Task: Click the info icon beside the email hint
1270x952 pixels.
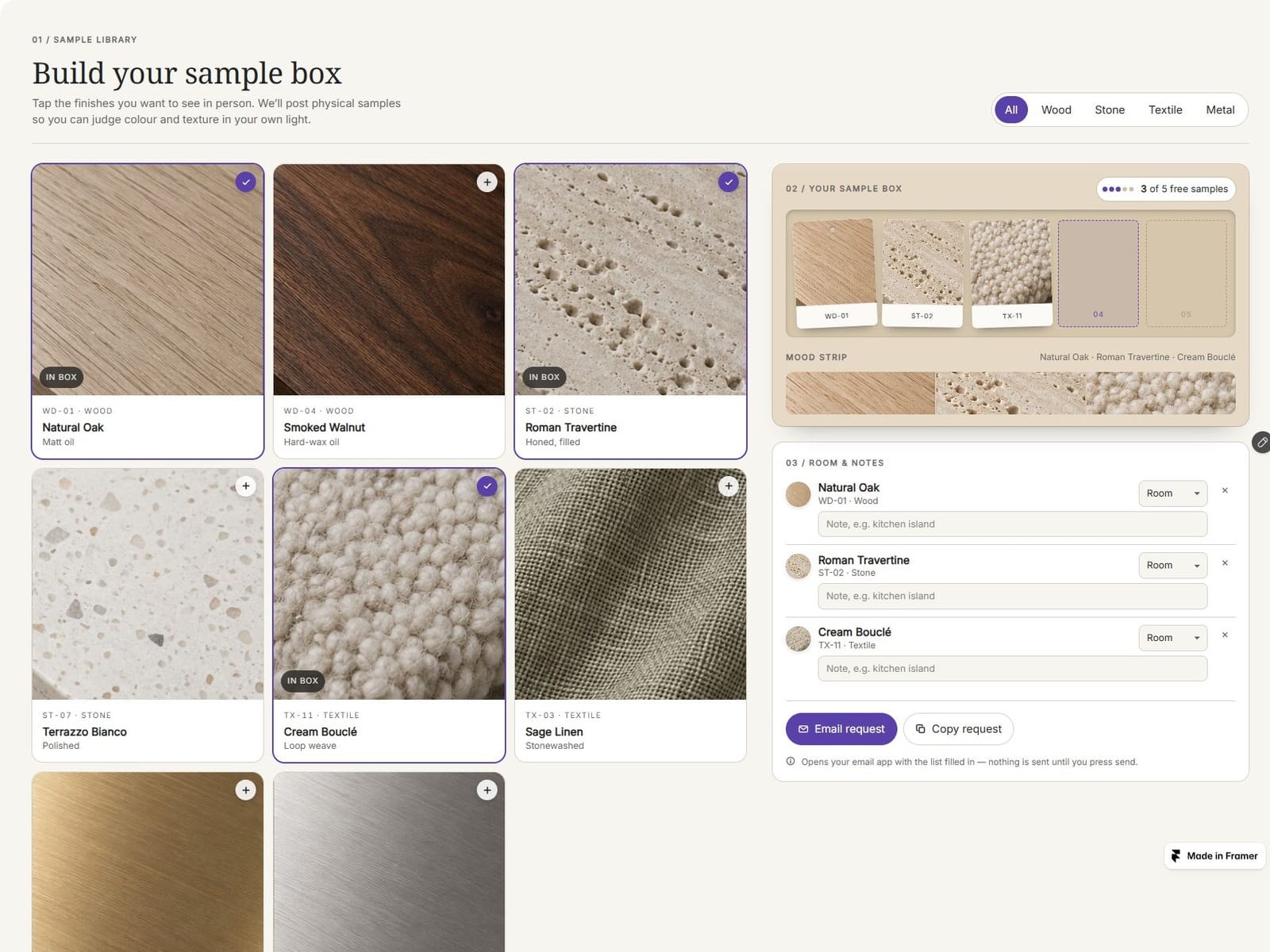Action: (791, 762)
